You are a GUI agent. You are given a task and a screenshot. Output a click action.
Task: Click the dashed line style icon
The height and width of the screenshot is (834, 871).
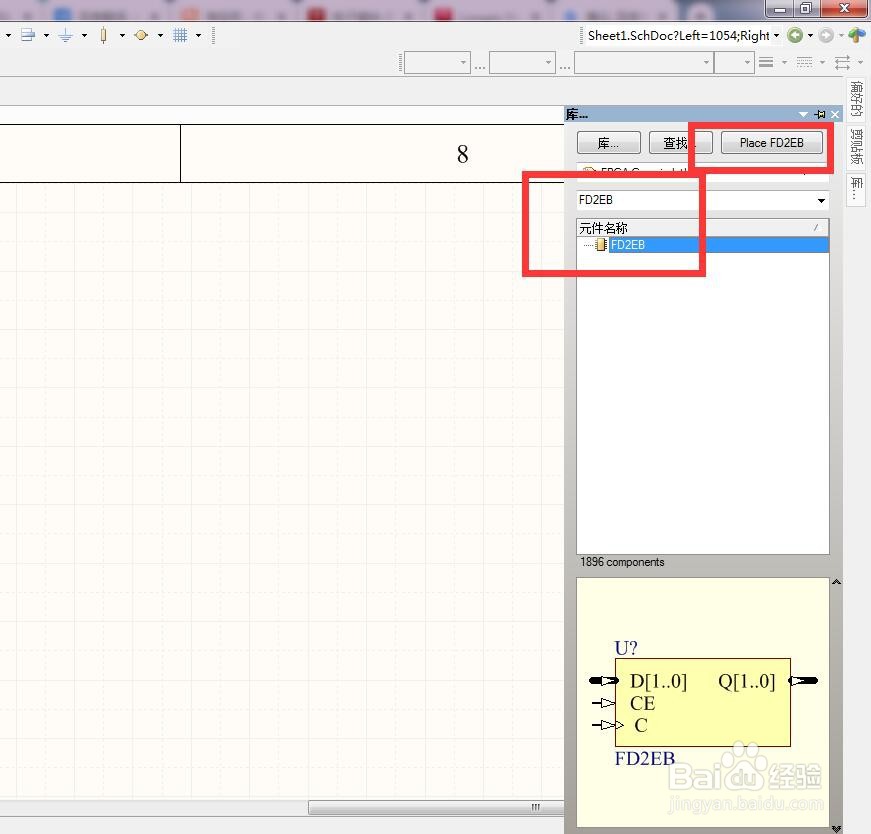[804, 62]
